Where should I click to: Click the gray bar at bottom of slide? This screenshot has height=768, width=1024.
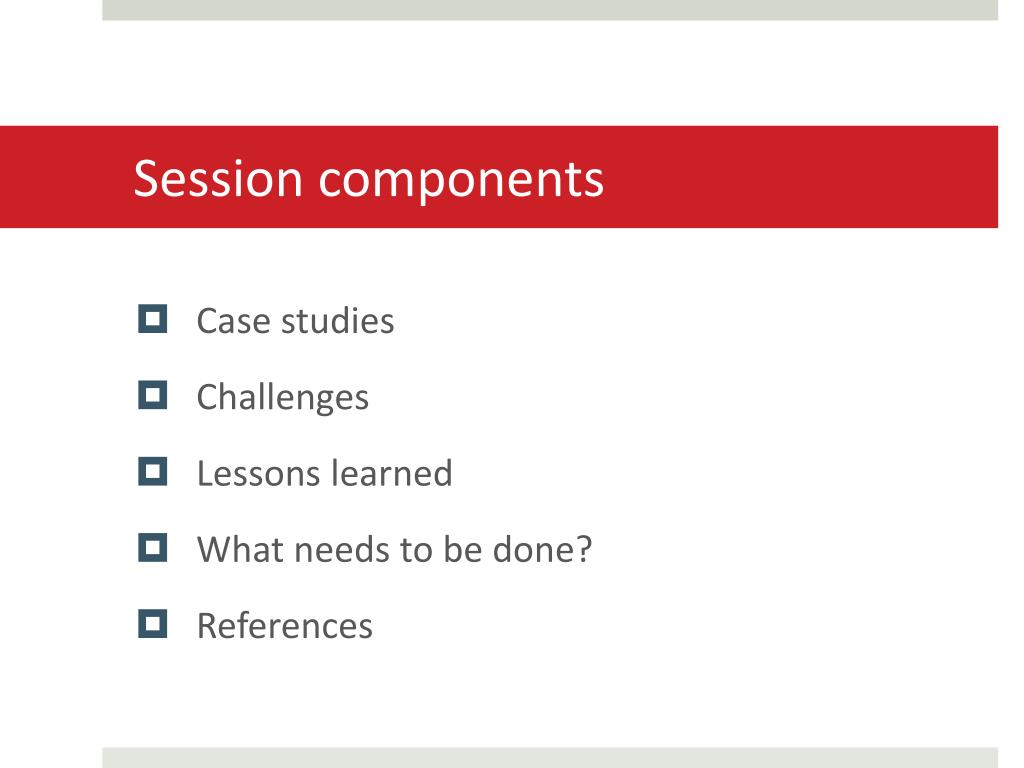point(550,758)
